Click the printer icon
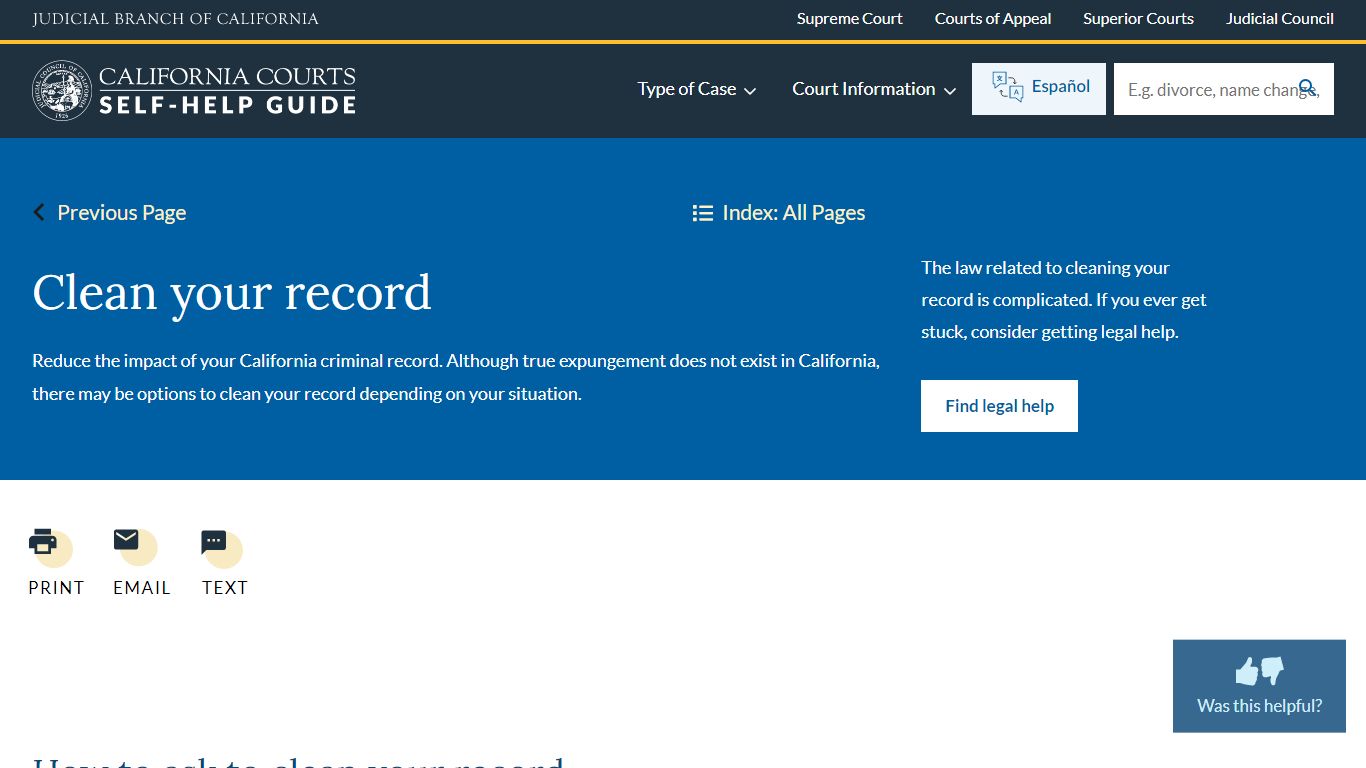 43,542
